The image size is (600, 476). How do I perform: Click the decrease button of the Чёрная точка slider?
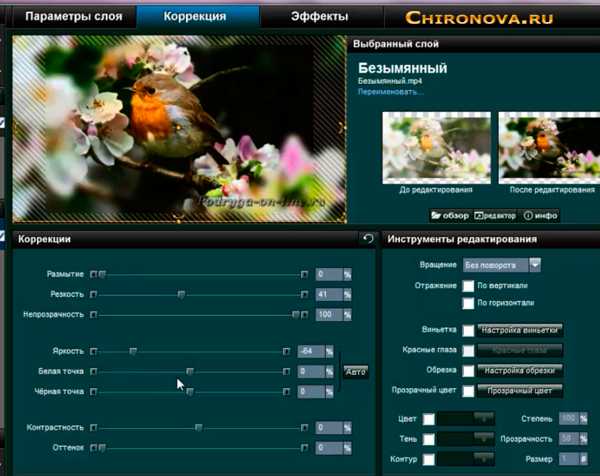click(93, 392)
